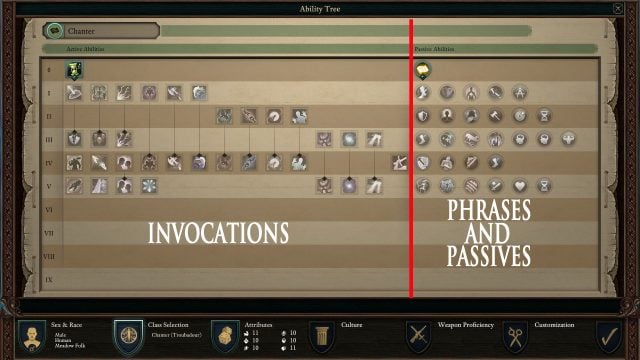Pick the hourglass passive in row II
The width and height of the screenshot is (640, 360).
pyautogui.click(x=544, y=116)
